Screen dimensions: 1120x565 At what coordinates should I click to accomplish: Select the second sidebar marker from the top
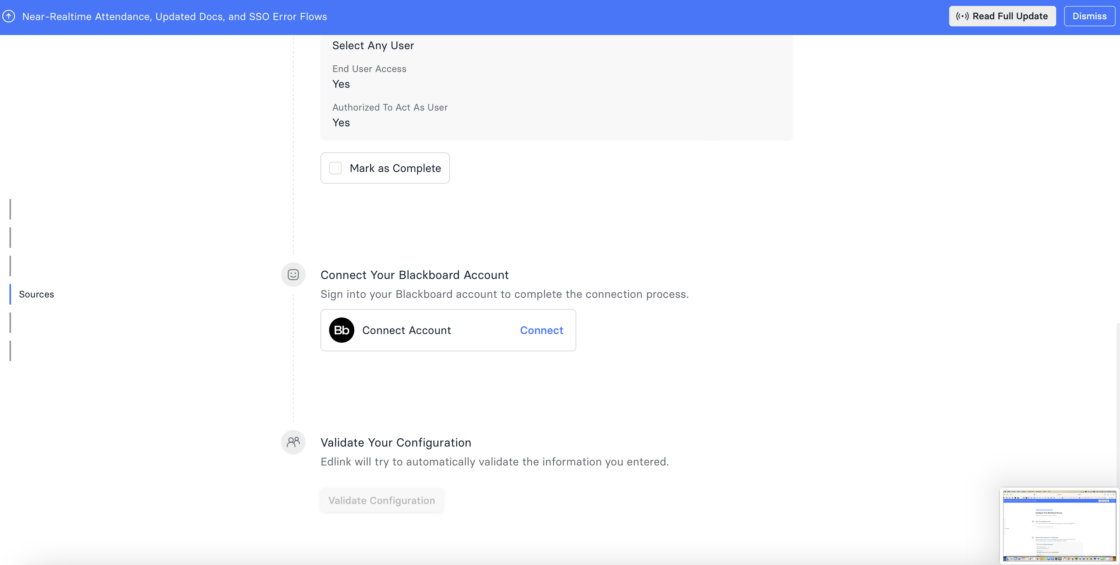point(10,238)
